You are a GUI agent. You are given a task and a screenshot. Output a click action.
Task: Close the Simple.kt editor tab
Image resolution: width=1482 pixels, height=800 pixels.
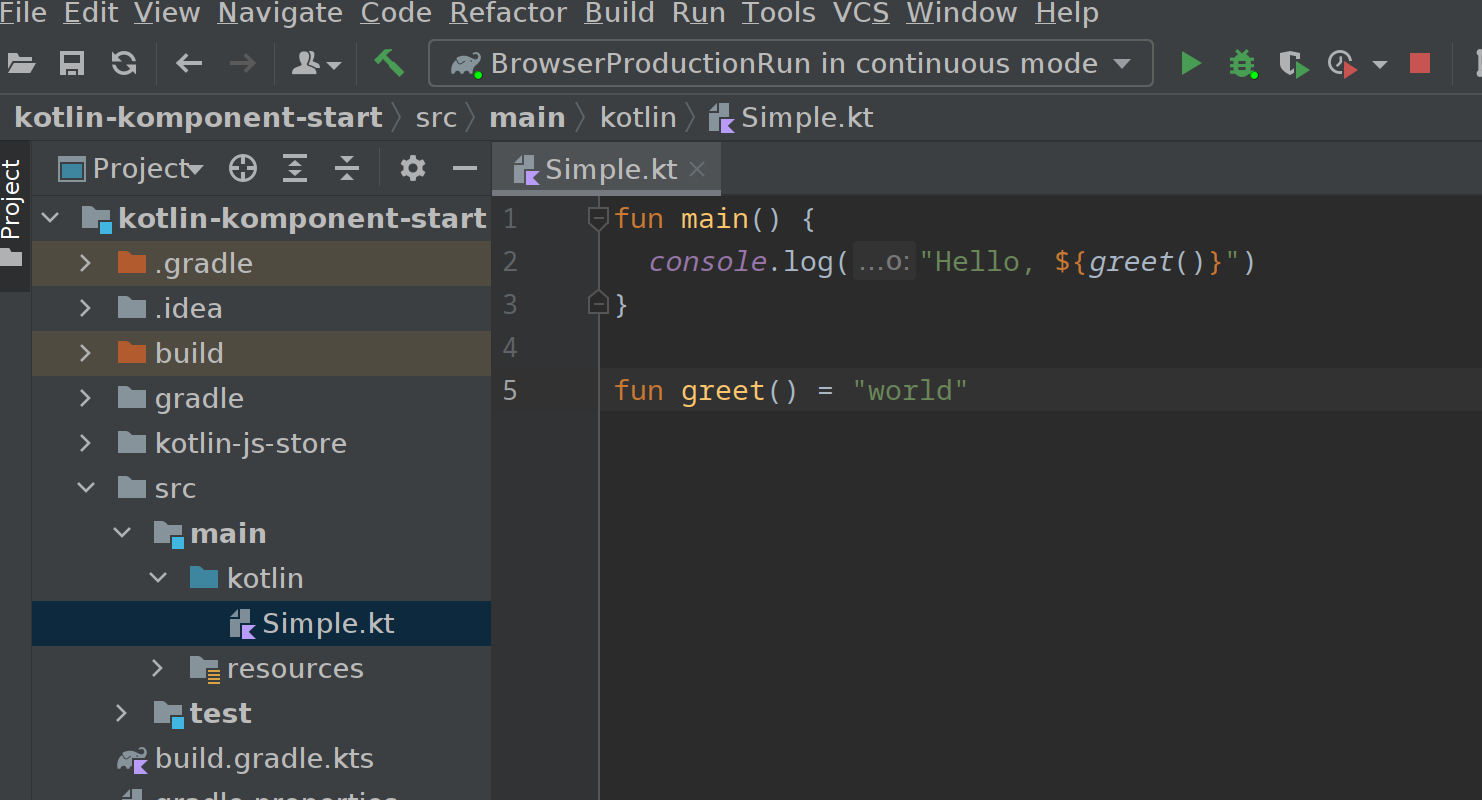pyautogui.click(x=698, y=169)
